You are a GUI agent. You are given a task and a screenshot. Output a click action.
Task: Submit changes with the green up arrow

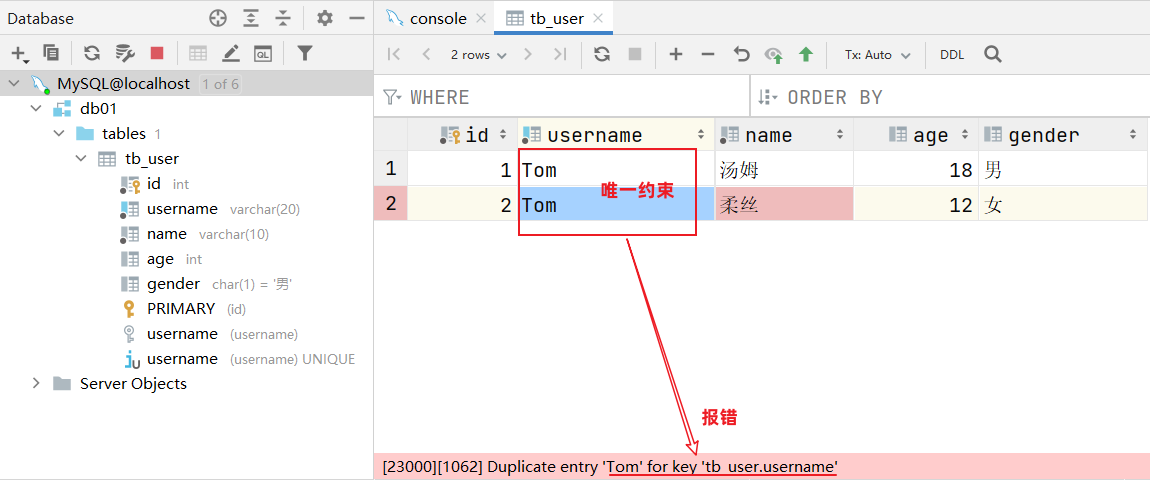(805, 55)
